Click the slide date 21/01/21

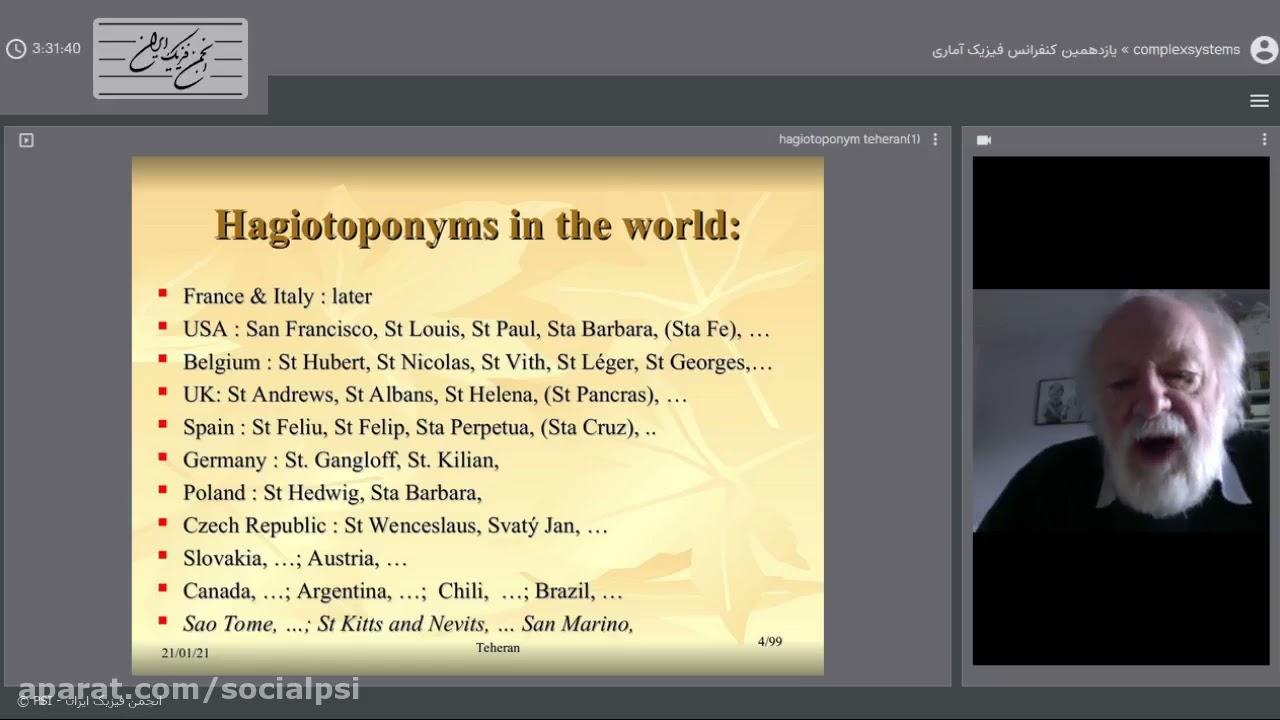[185, 653]
